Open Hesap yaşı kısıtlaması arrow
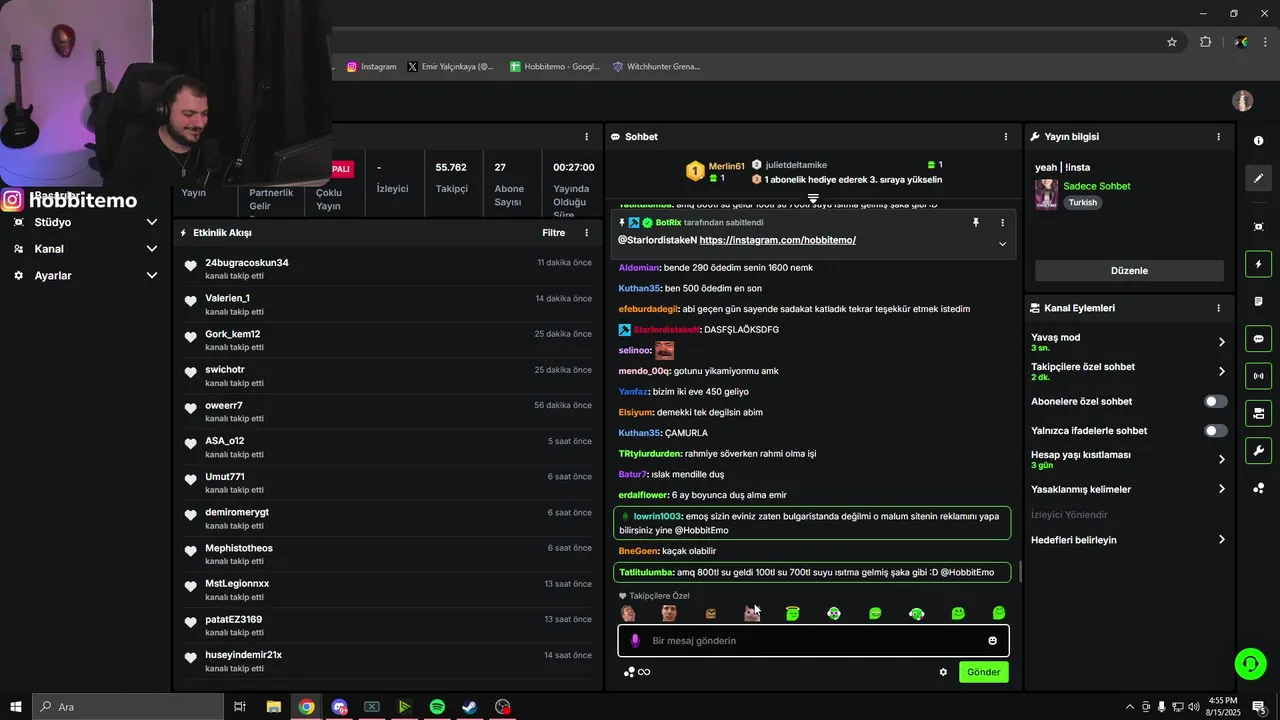Screen dimensions: 1280x720 1221,460
